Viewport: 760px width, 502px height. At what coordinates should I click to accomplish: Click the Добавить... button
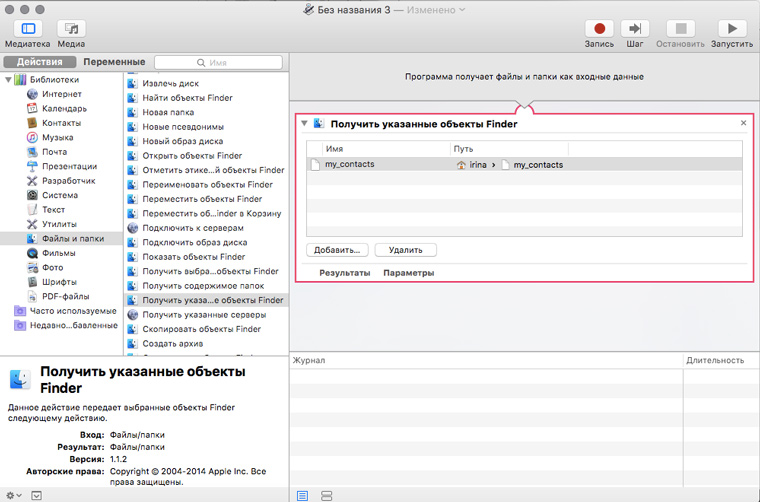pos(337,250)
